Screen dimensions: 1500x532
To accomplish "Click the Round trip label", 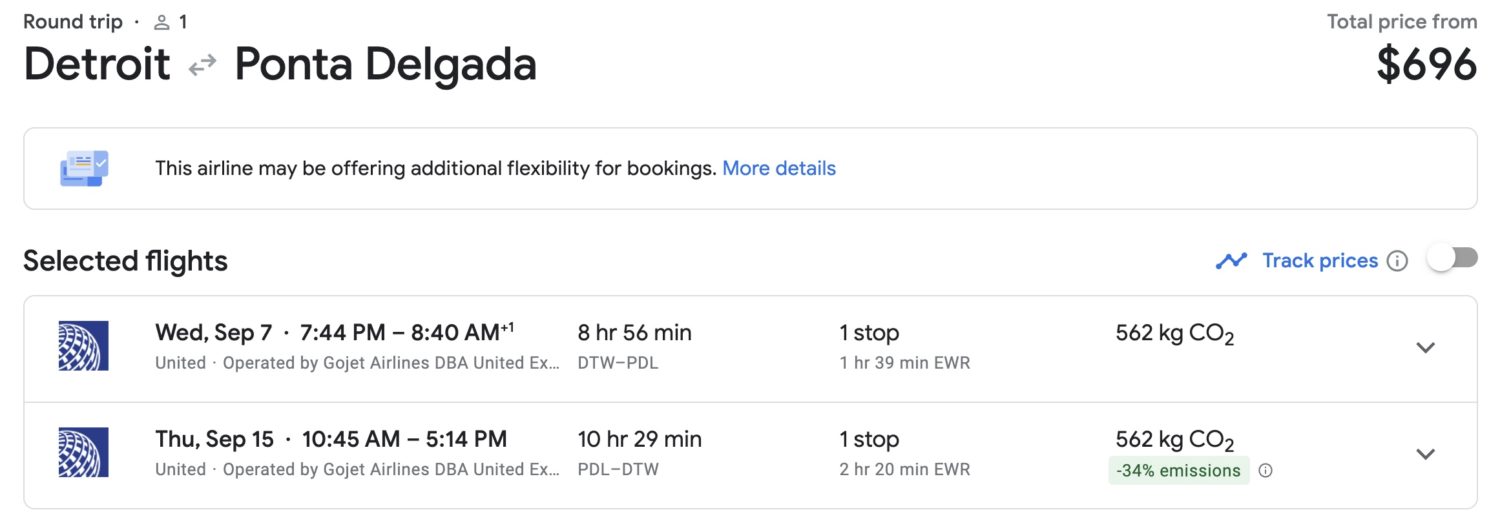I will click(73, 22).
